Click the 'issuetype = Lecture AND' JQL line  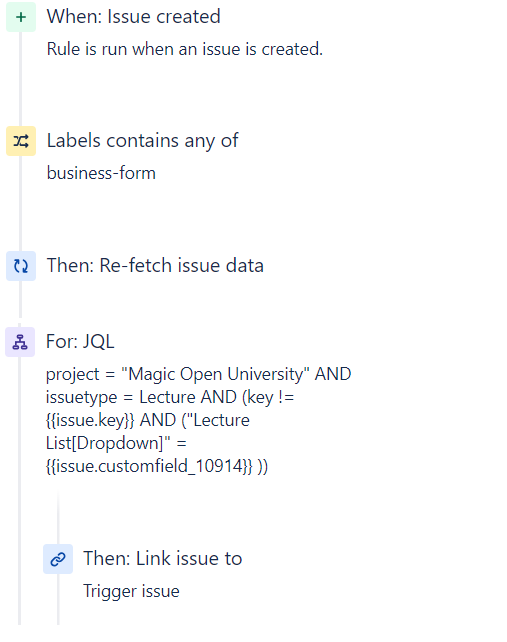[170, 397]
